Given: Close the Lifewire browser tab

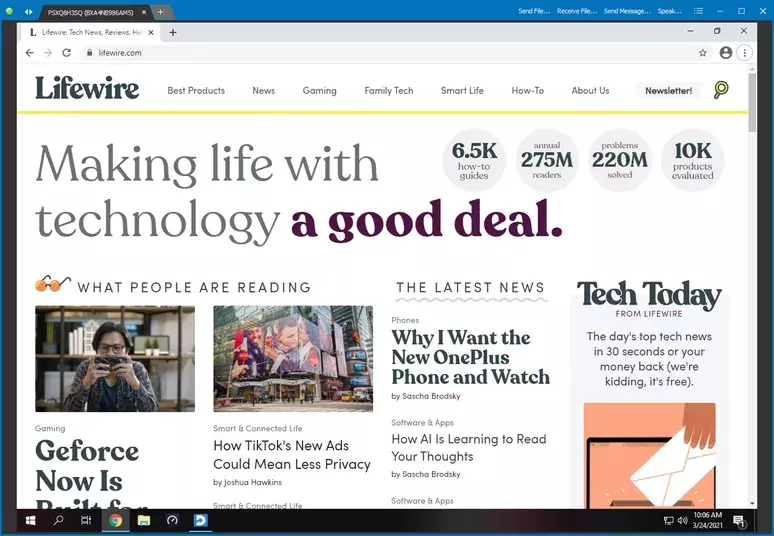Looking at the screenshot, I should [x=151, y=33].
